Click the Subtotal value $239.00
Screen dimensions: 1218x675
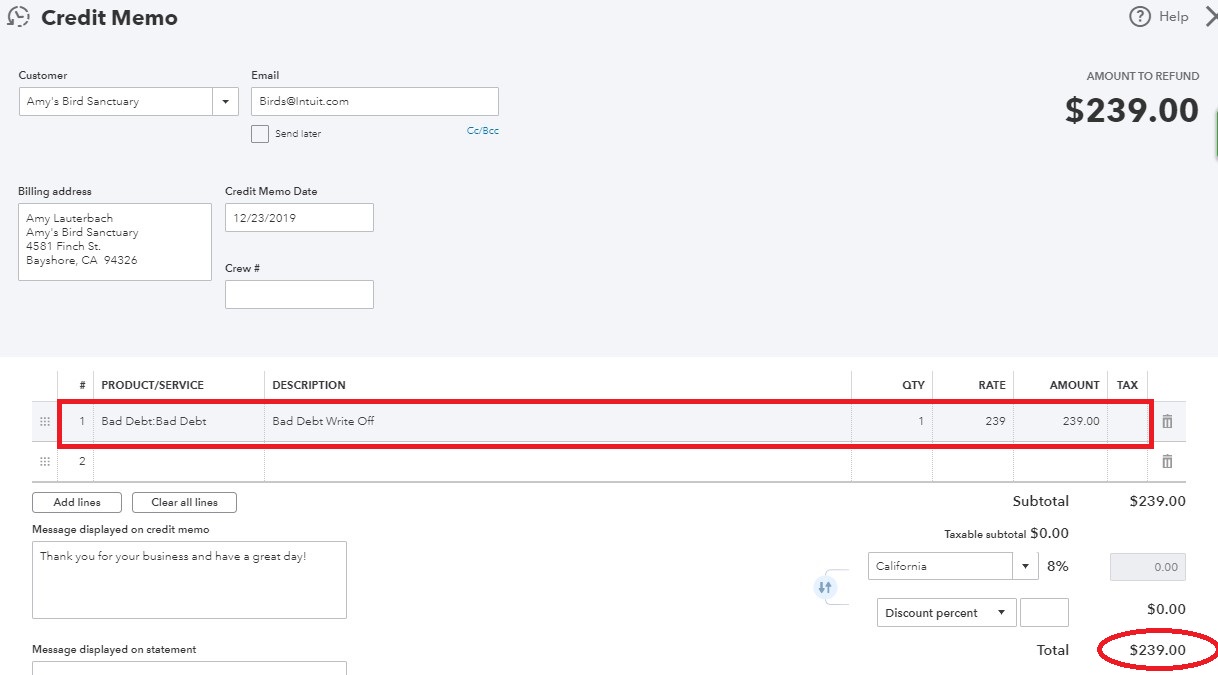[1157, 502]
